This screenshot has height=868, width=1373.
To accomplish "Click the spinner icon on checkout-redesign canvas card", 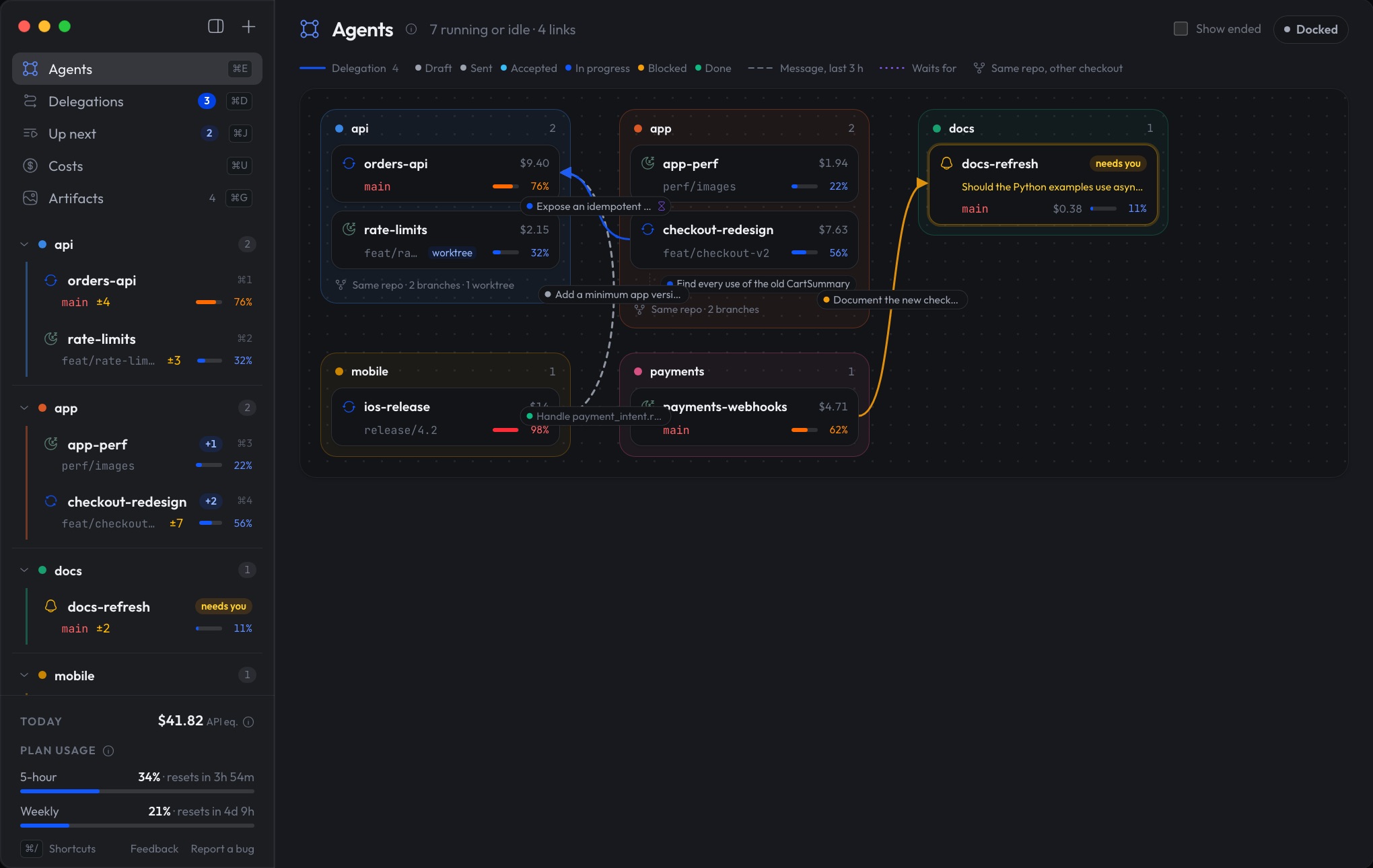I will click(647, 229).
